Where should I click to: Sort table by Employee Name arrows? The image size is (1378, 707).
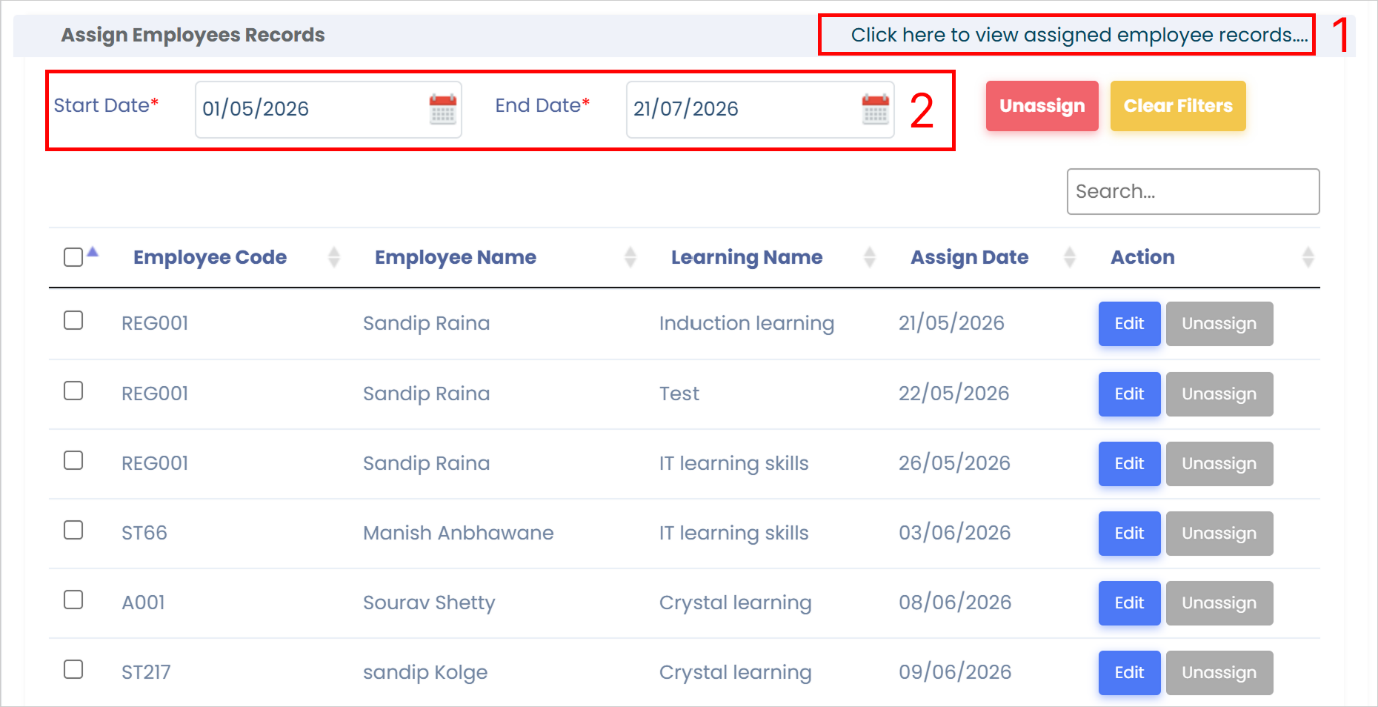pos(630,258)
